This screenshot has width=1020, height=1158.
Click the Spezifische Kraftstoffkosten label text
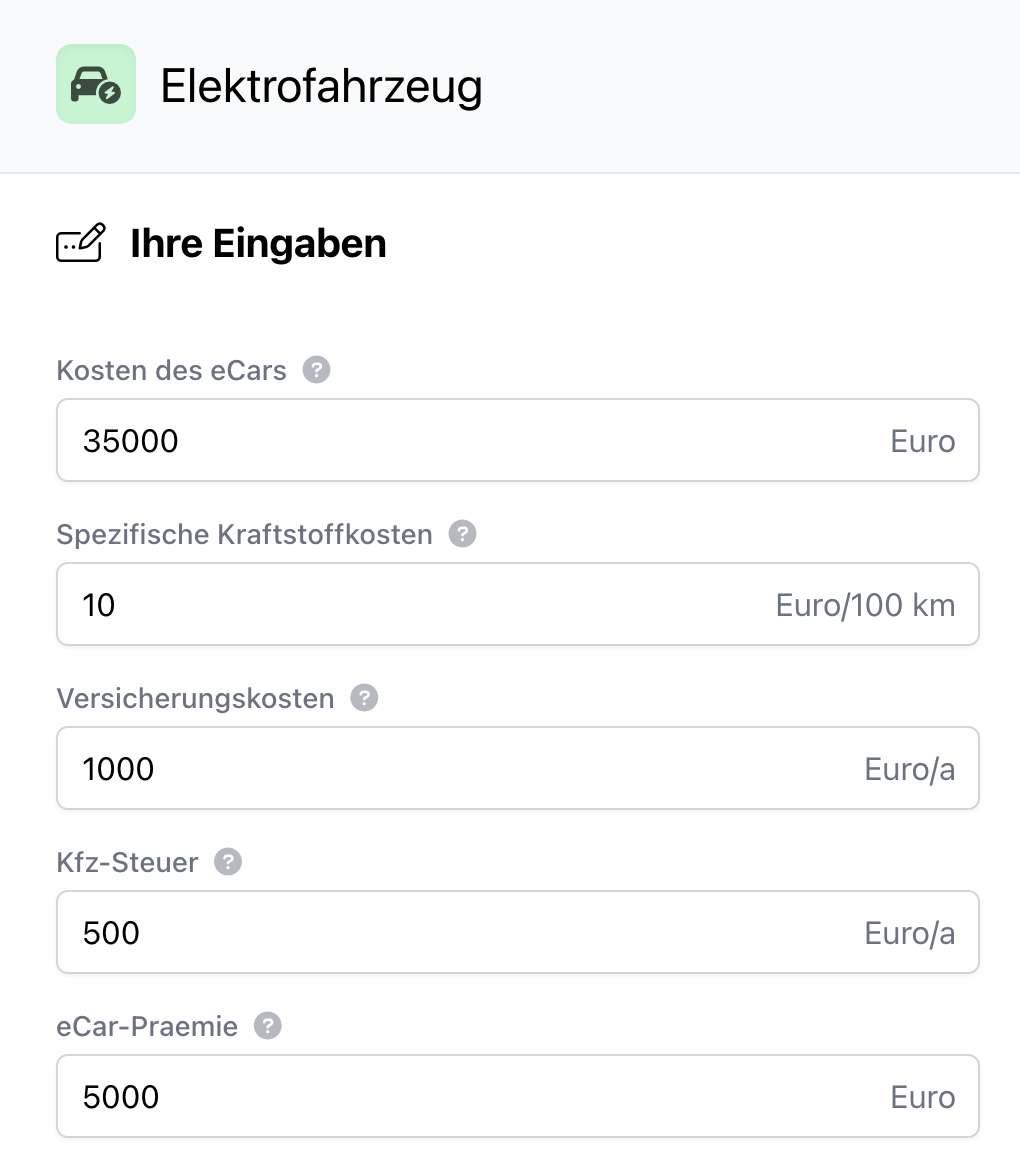pyautogui.click(x=244, y=535)
